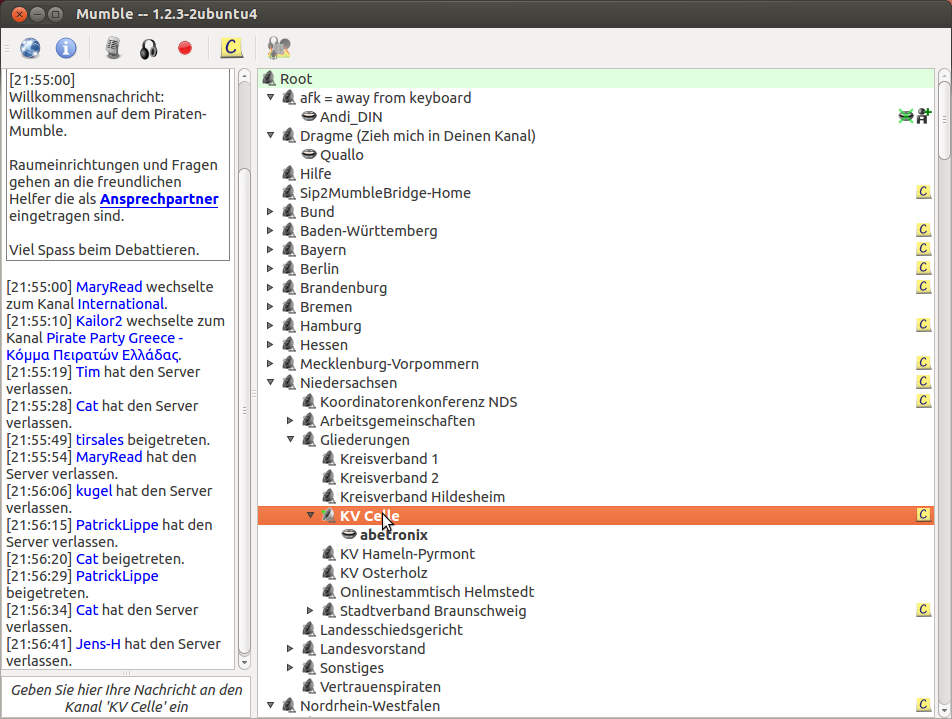Click the audio wizard icon in the toolbar
The width and height of the screenshot is (952, 719).
coord(279,47)
